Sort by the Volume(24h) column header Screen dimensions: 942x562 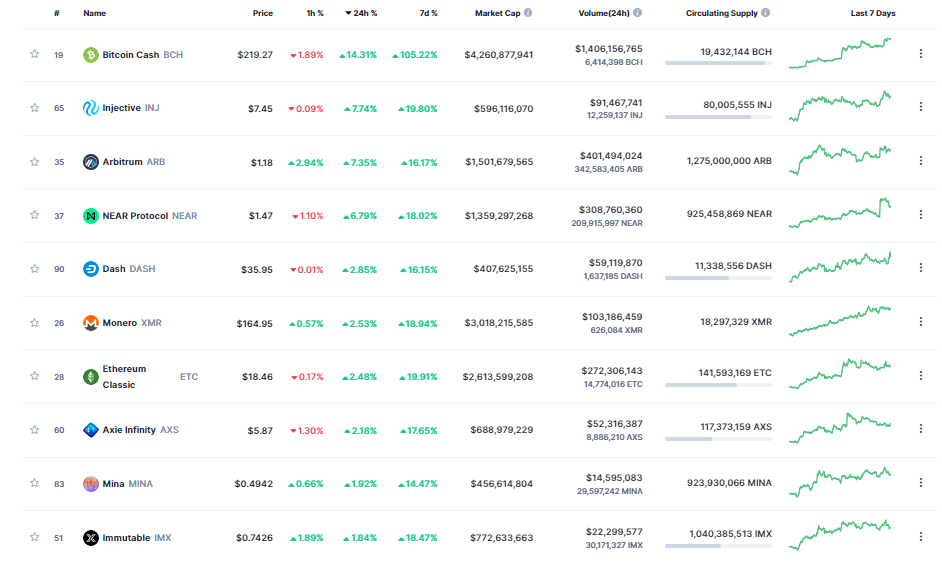[x=604, y=13]
